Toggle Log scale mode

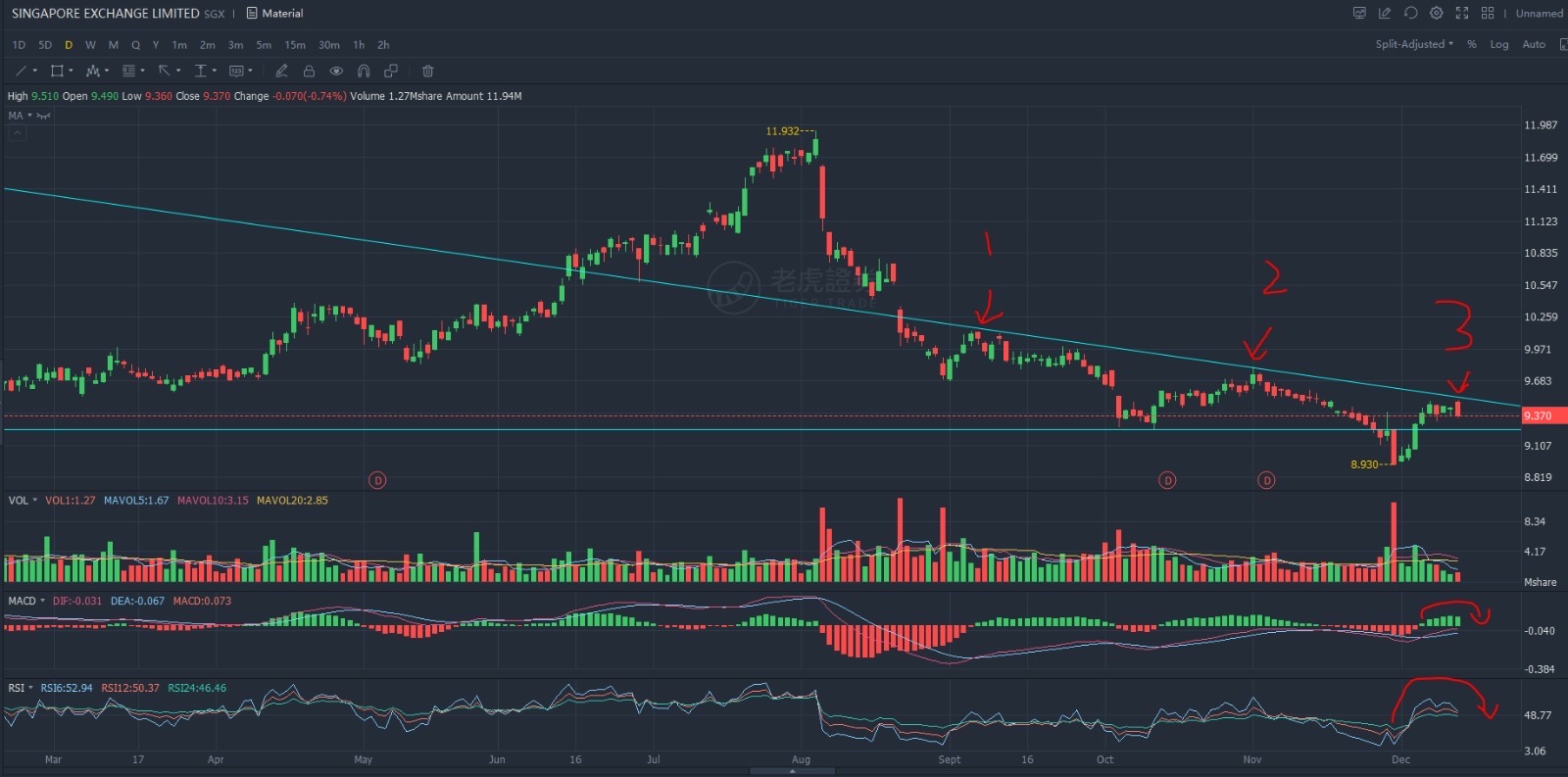1499,44
